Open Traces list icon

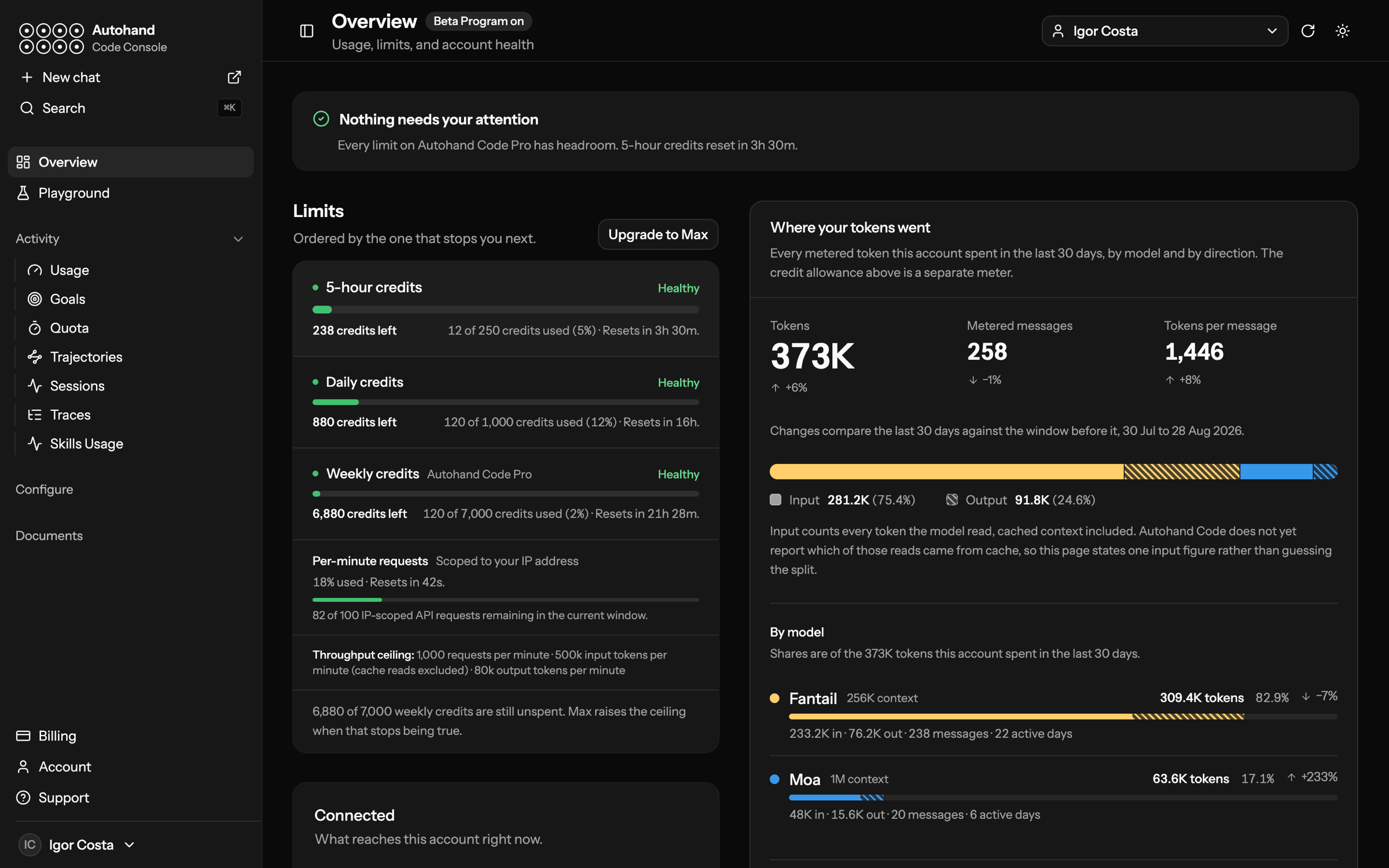[35, 415]
